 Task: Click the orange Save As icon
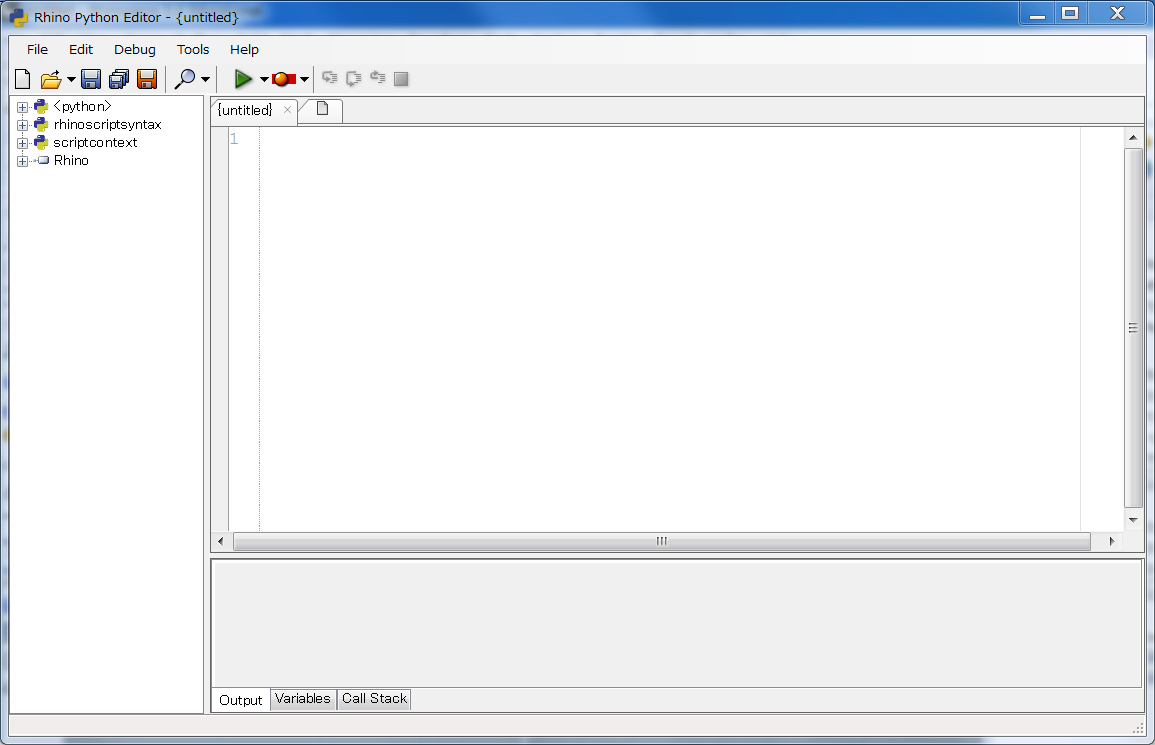click(x=146, y=78)
